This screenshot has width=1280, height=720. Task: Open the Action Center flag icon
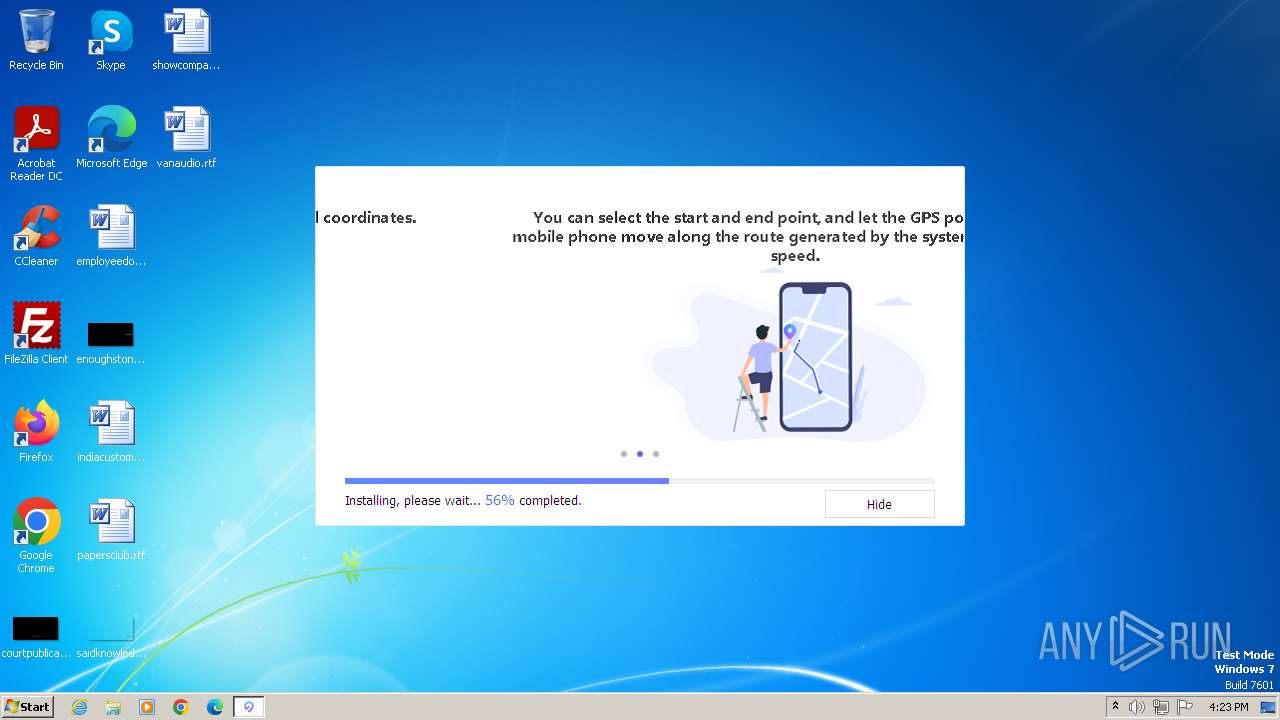coord(1185,707)
